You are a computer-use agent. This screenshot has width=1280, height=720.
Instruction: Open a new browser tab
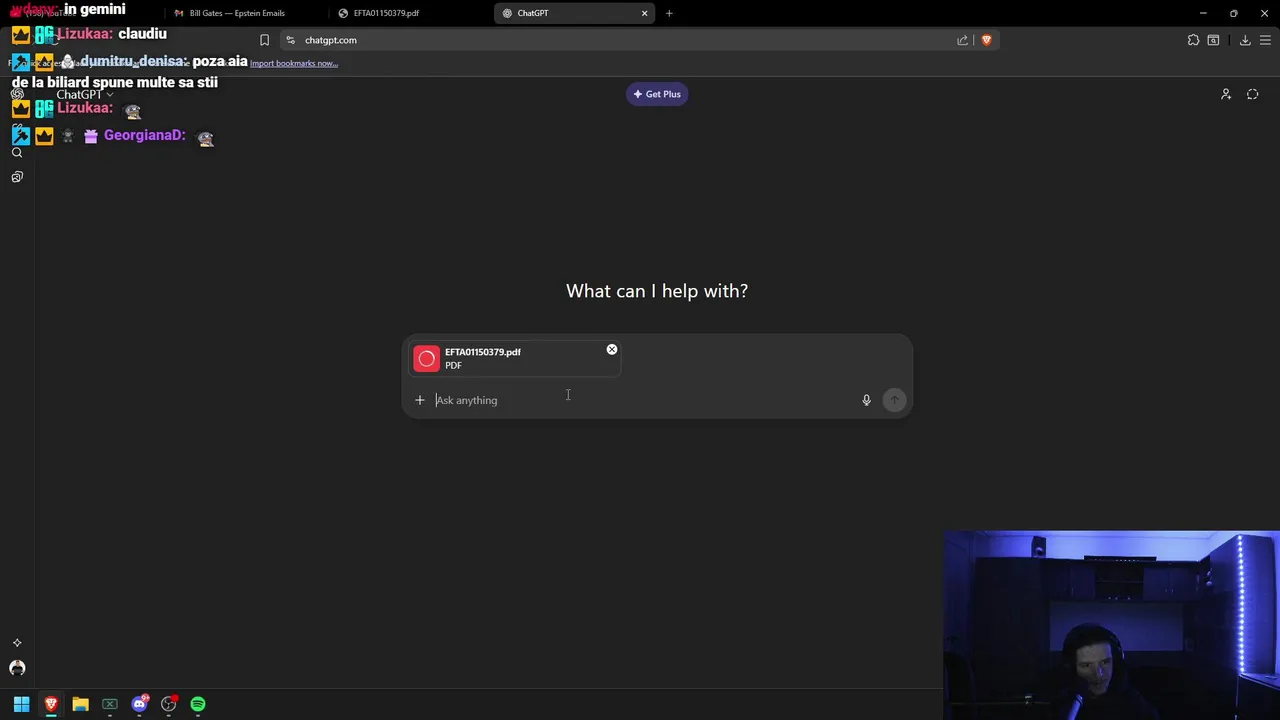point(669,13)
